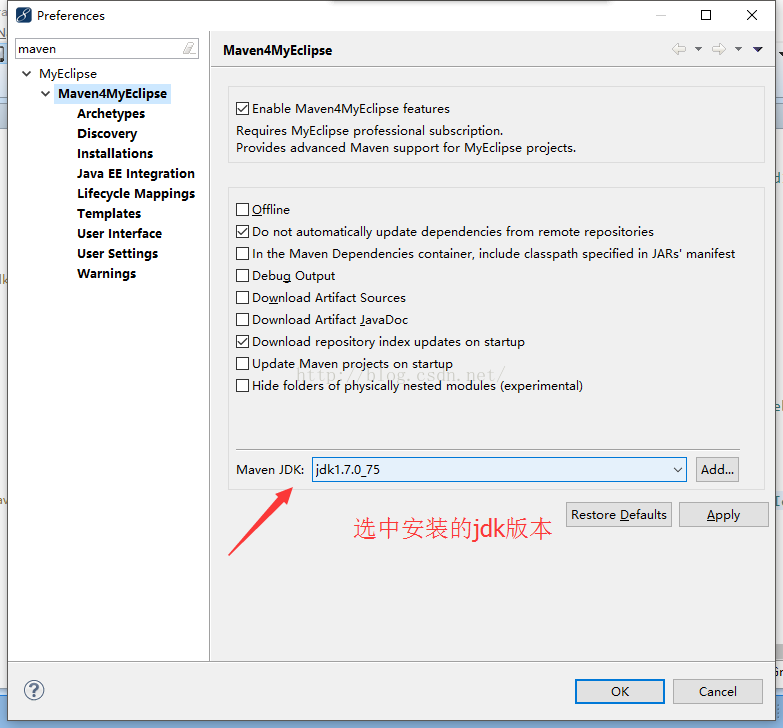This screenshot has width=783, height=728.
Task: Enable the Offline checkbox
Action: pos(242,209)
